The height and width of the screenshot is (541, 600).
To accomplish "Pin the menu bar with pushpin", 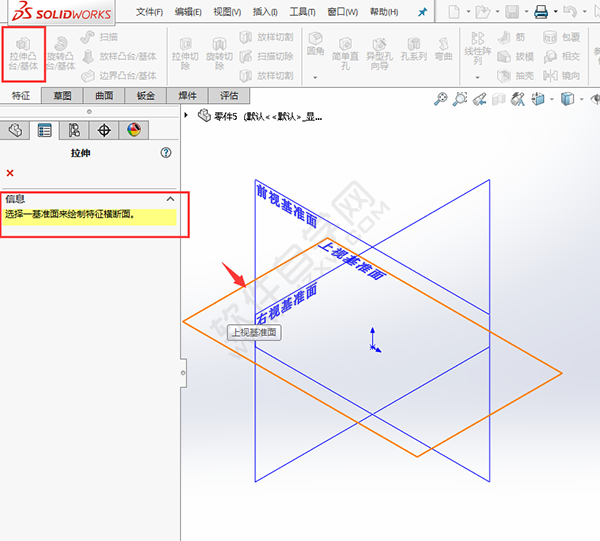I will [x=422, y=12].
